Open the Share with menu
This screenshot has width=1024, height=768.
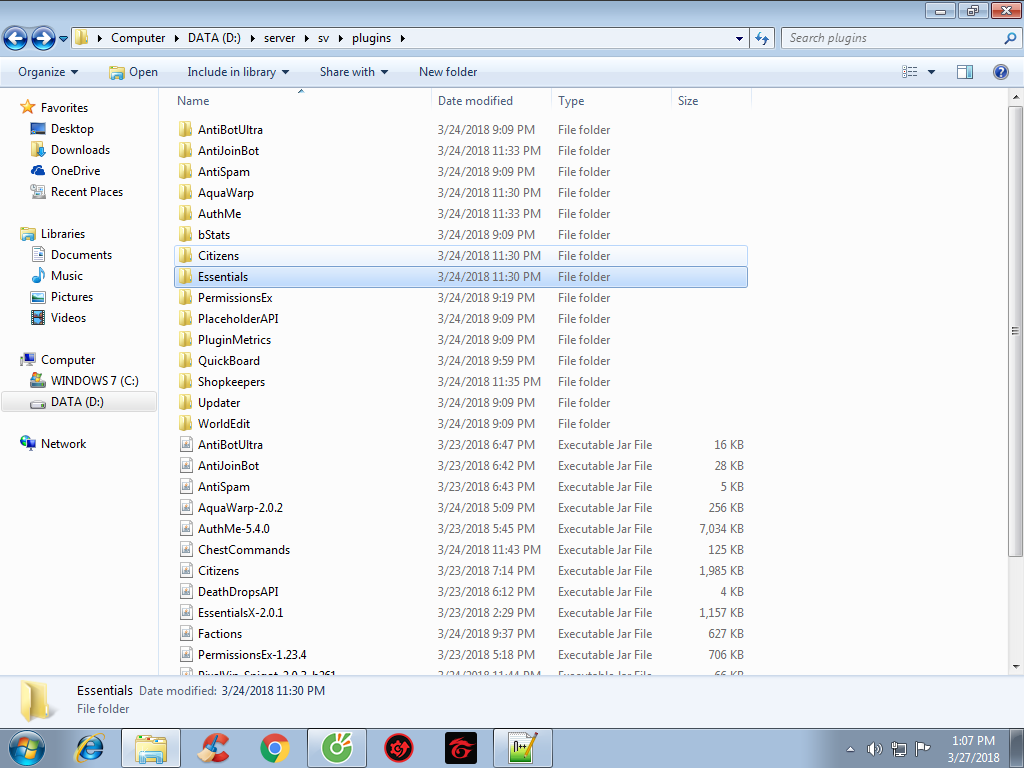353,72
